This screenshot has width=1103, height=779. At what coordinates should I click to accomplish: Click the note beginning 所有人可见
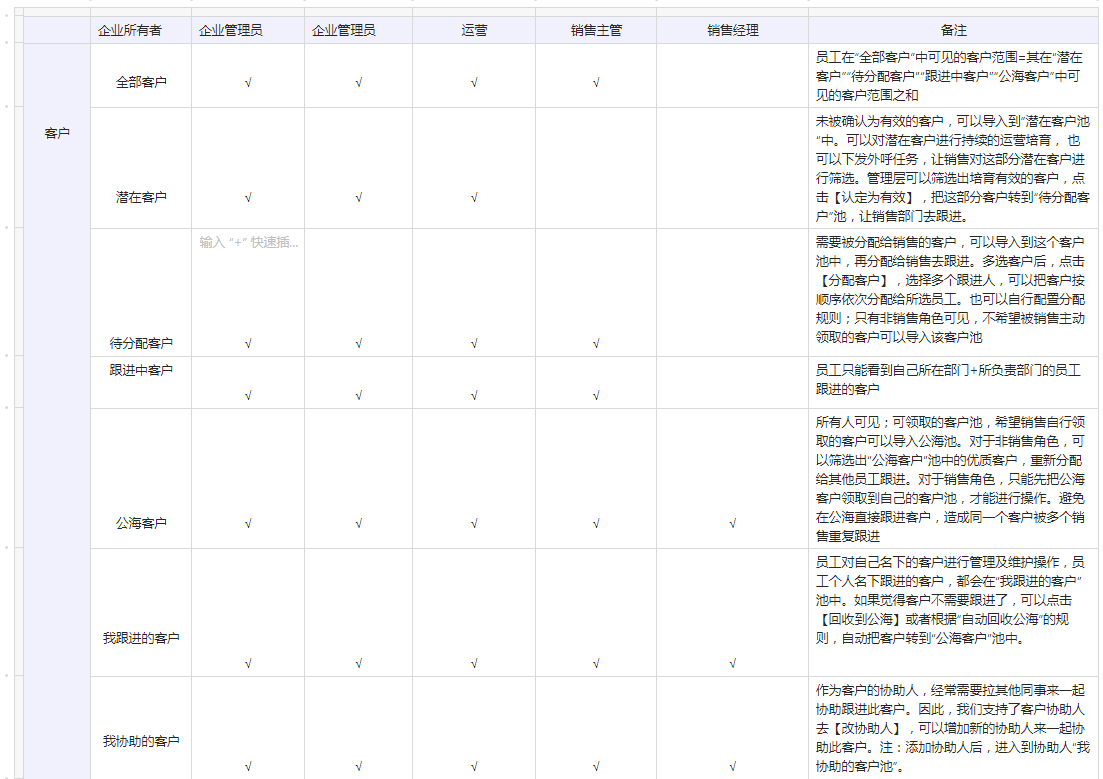950,479
